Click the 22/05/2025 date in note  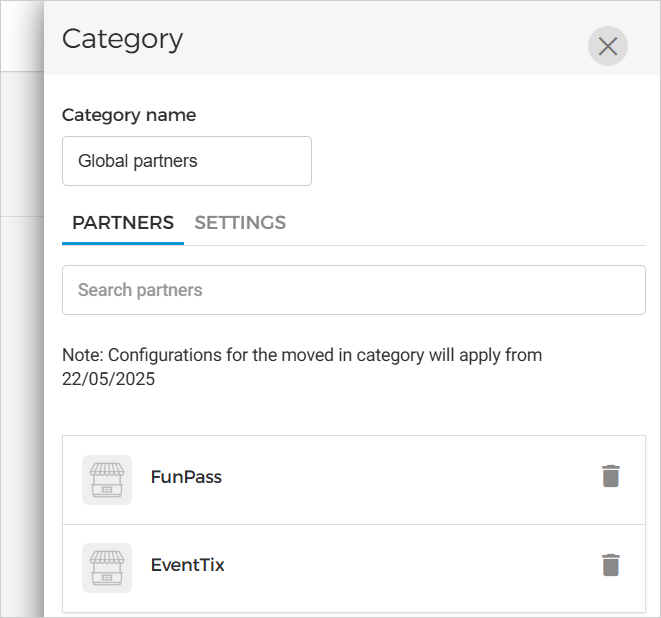(108, 380)
